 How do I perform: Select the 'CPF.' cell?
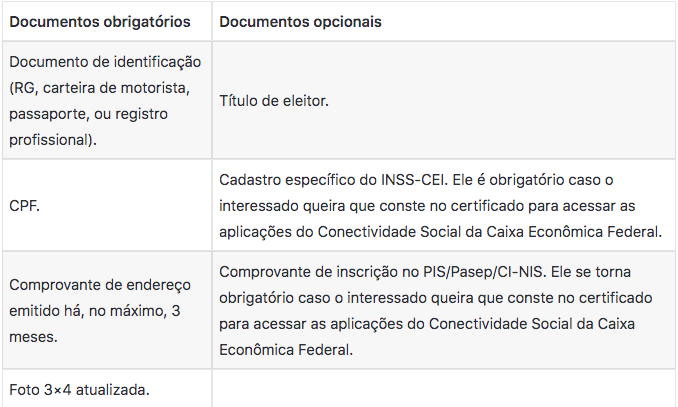pos(107,205)
